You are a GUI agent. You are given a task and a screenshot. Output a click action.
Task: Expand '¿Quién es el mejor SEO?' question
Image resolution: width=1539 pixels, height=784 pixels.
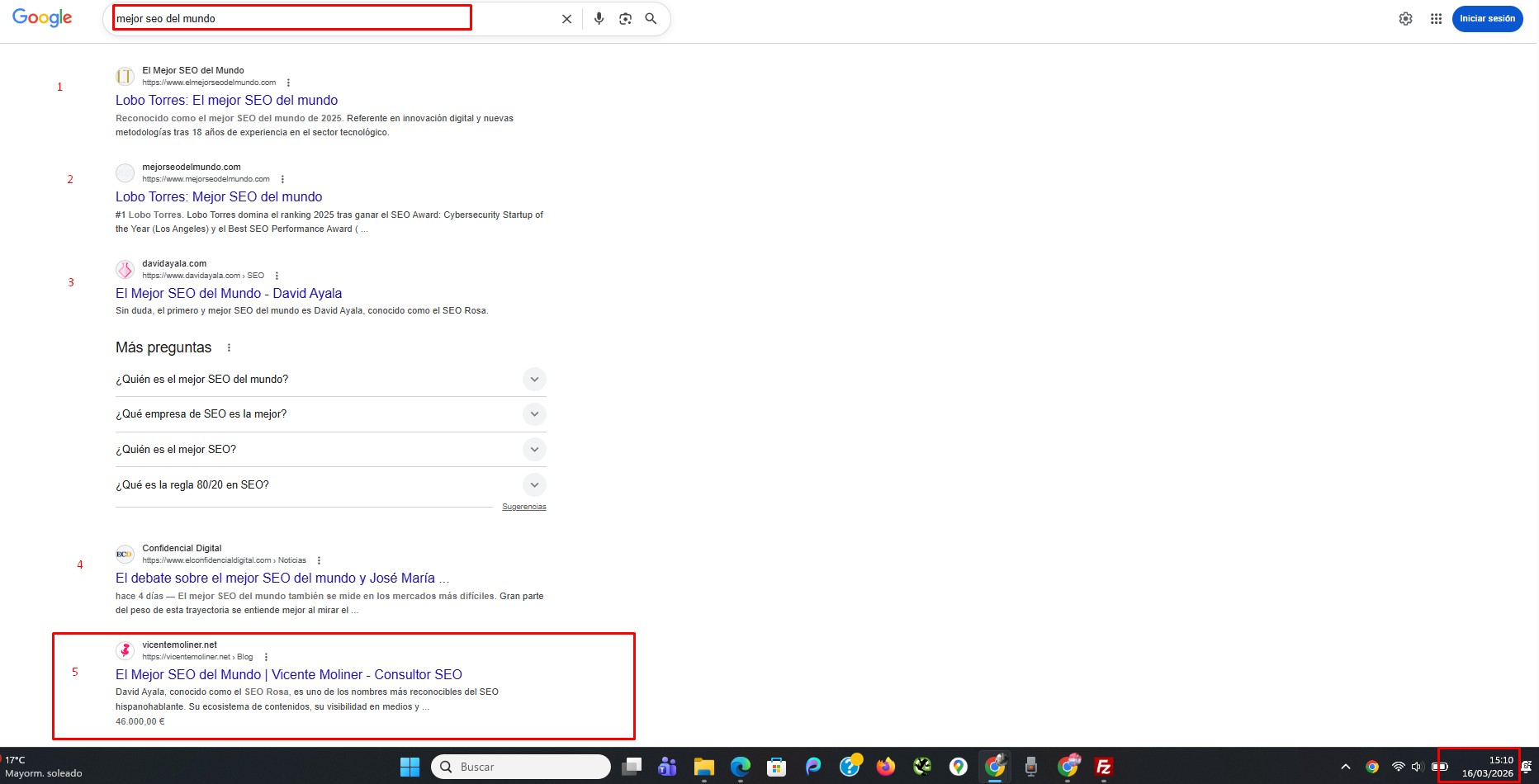[534, 450]
